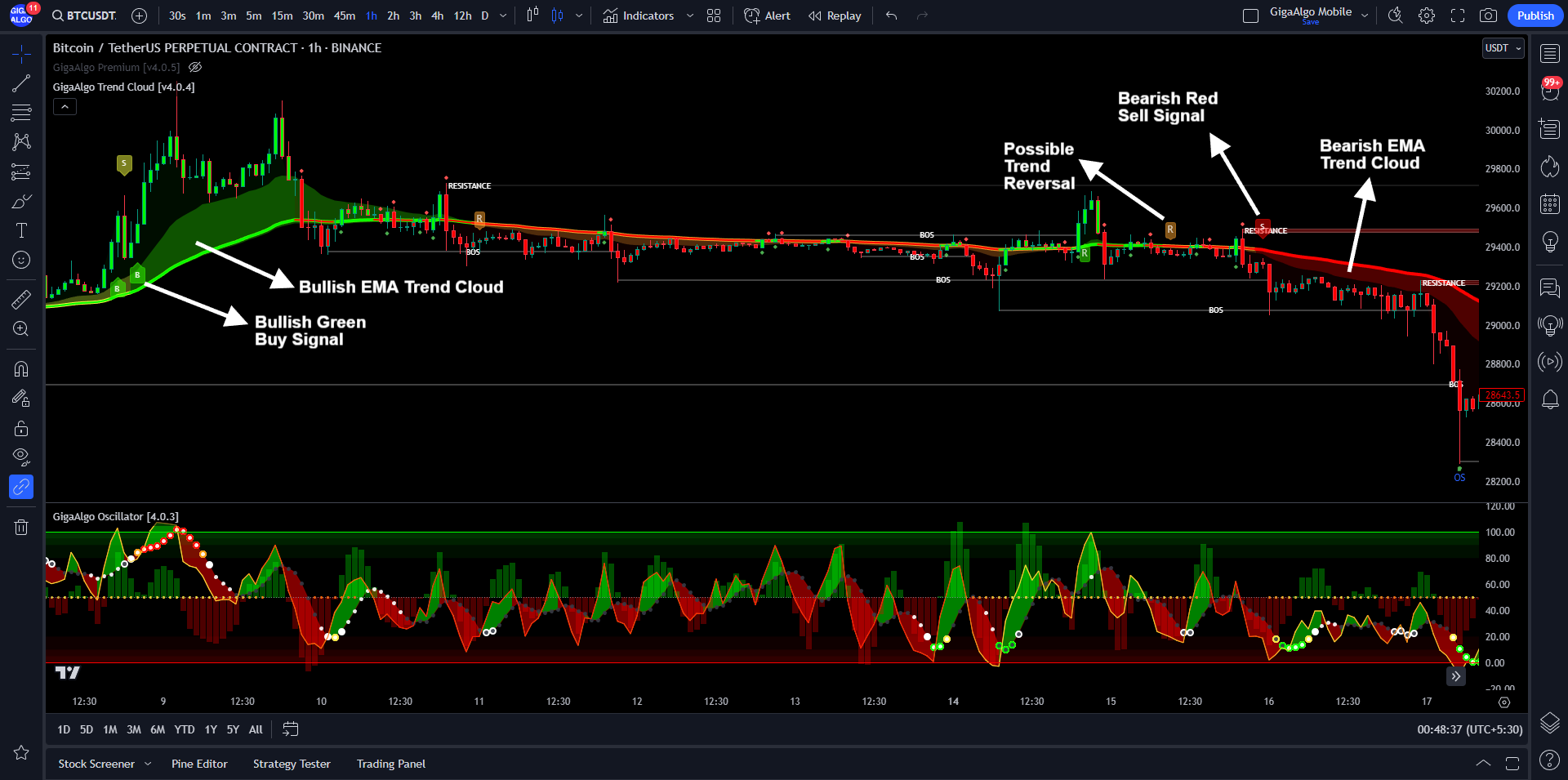Open help center question icon
Viewport: 1568px width, 780px height.
pos(1550,760)
